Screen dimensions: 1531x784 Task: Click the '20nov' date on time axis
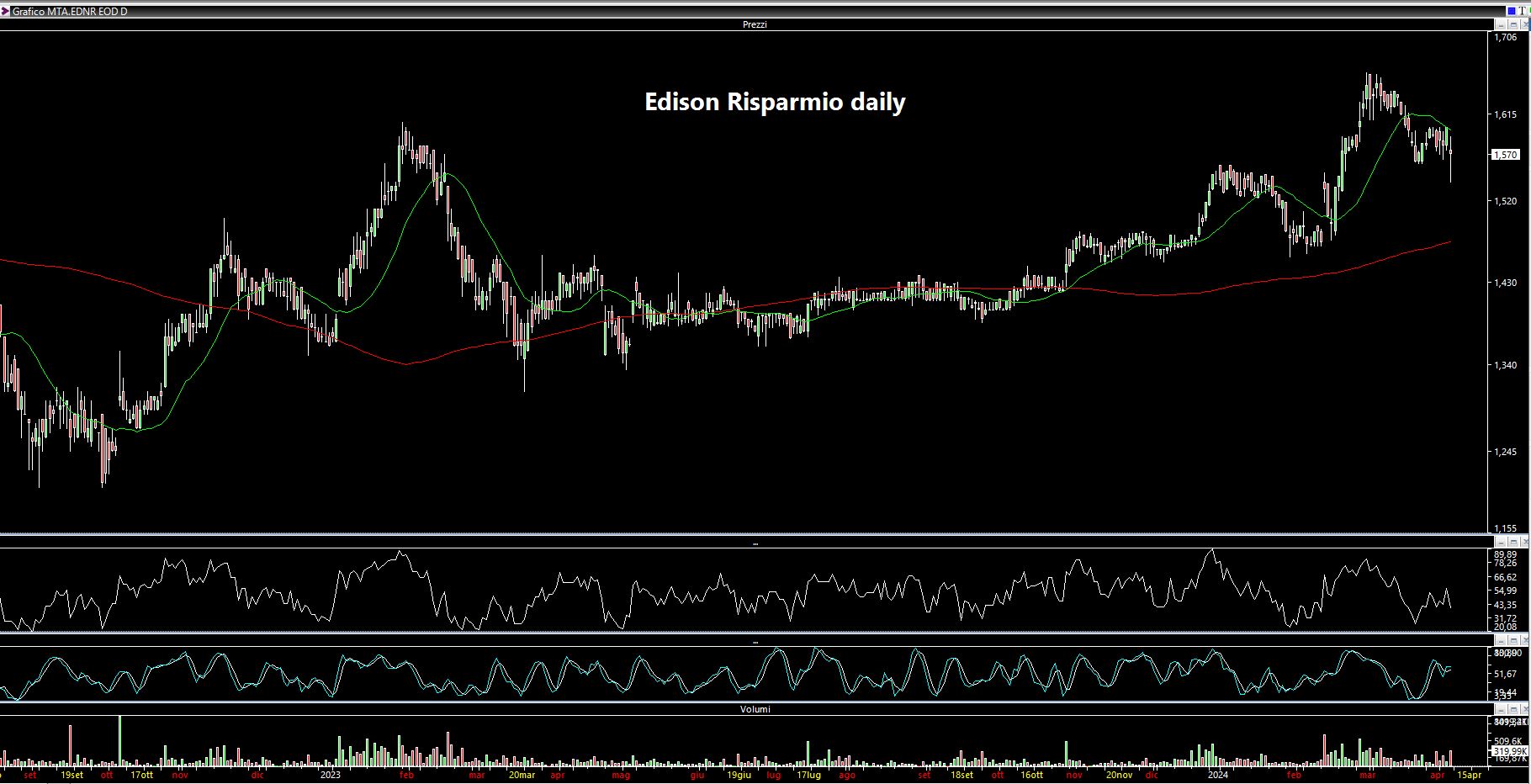pyautogui.click(x=1119, y=775)
